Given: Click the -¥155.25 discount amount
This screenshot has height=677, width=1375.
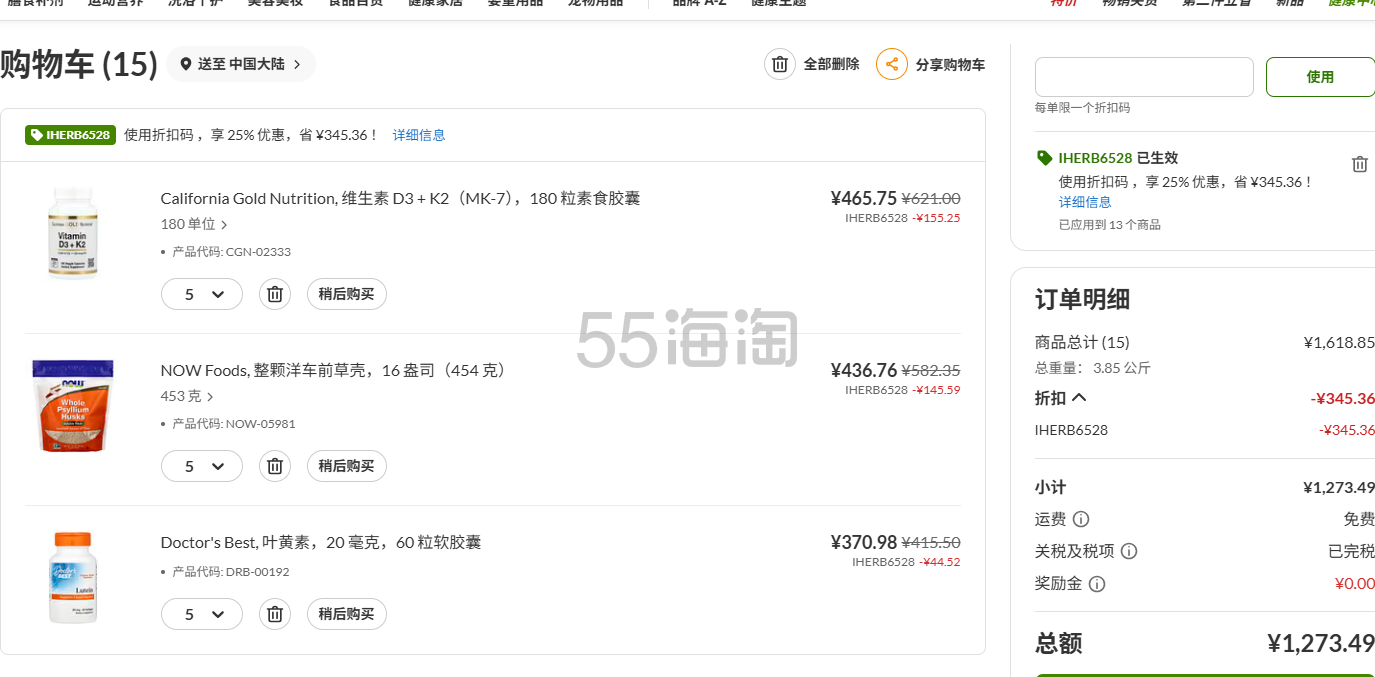Looking at the screenshot, I should click(936, 217).
